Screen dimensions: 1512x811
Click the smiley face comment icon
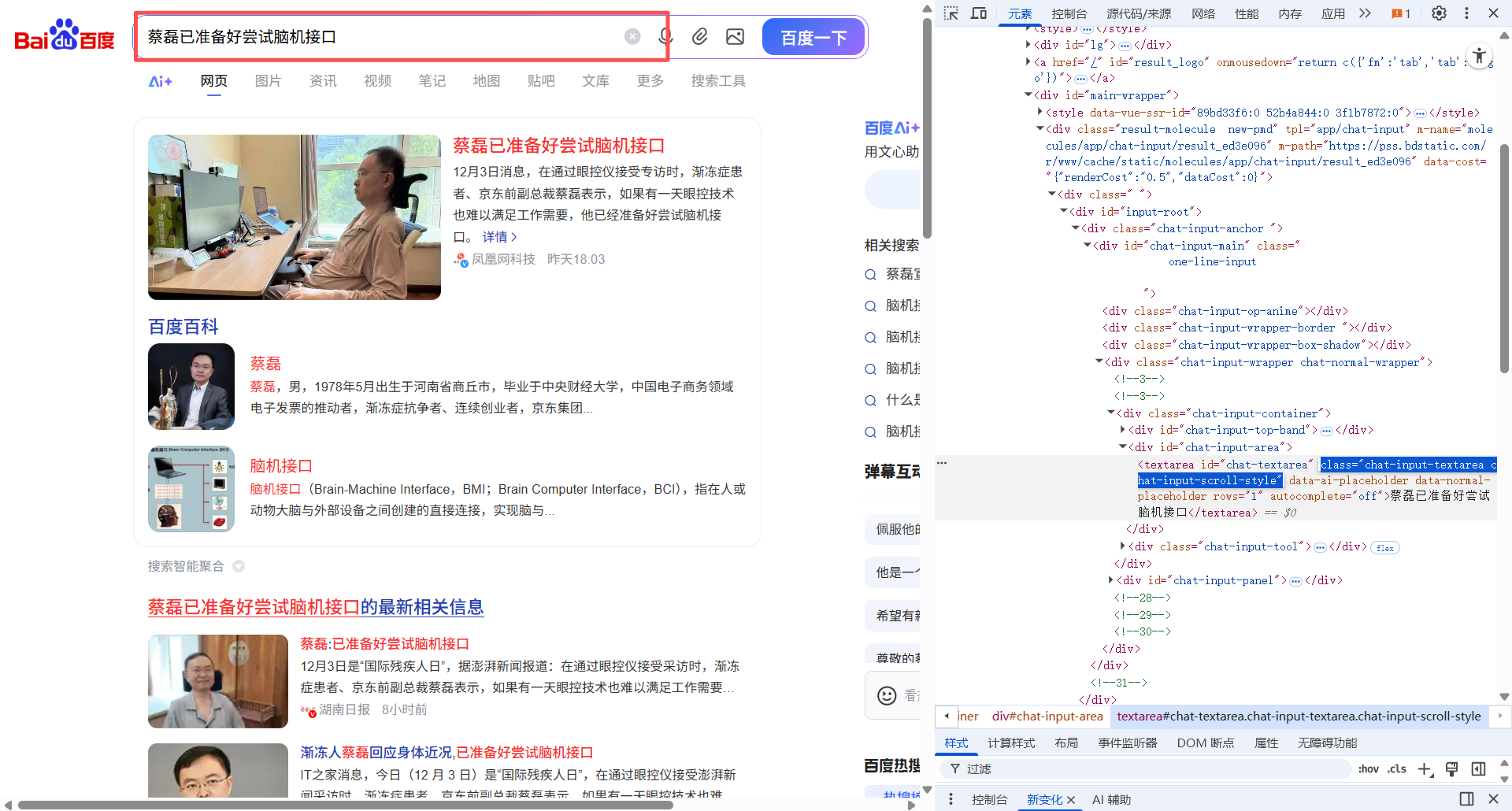click(887, 695)
